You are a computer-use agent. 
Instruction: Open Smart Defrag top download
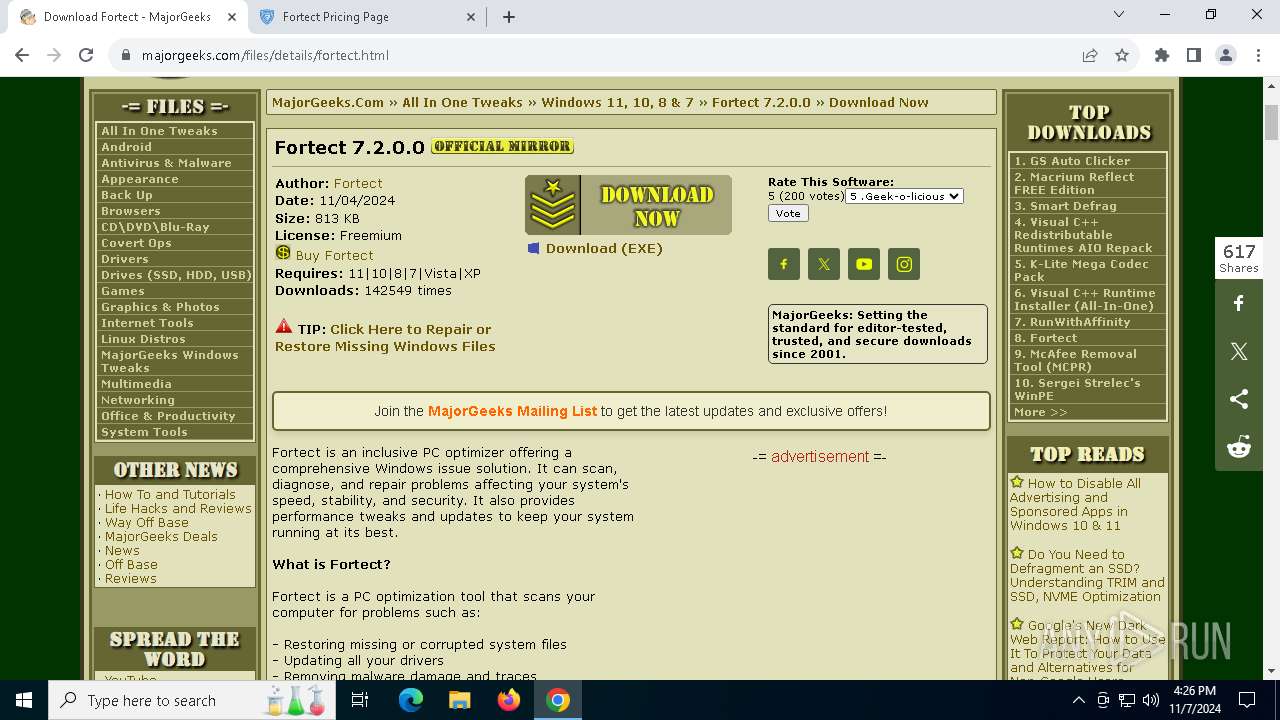(1065, 206)
